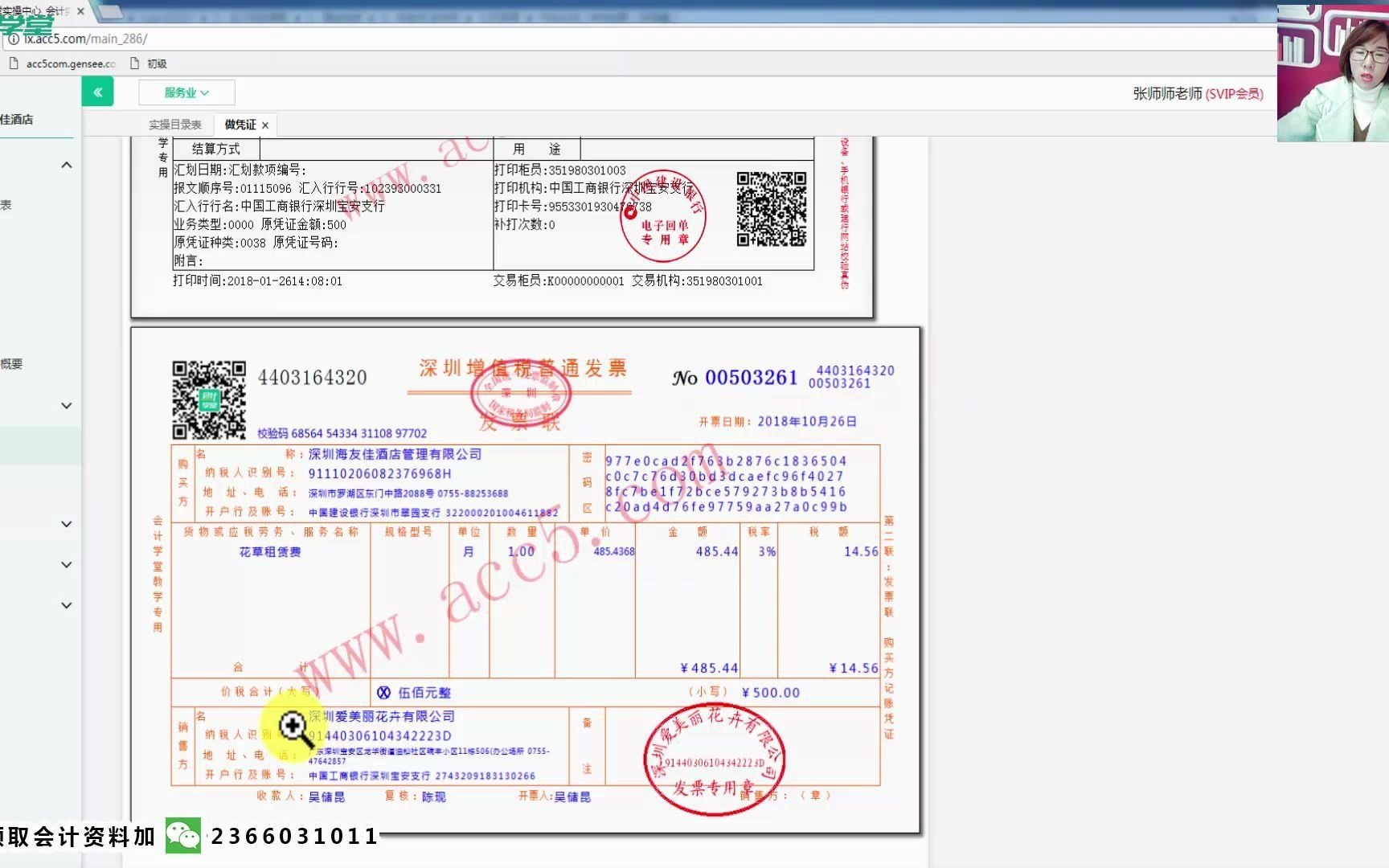
Task: Open the 初级 bookmark
Action: point(149,63)
